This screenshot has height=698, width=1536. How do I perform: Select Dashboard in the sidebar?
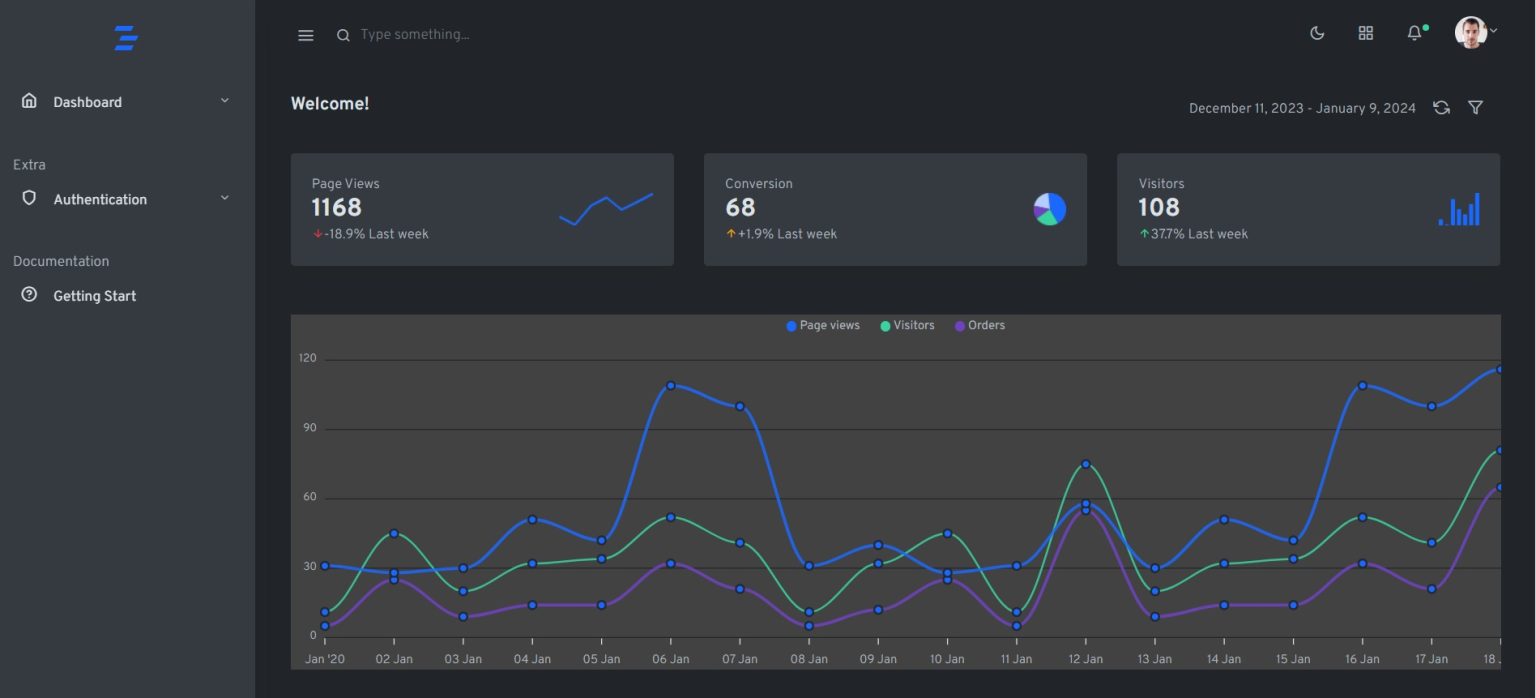tap(87, 102)
